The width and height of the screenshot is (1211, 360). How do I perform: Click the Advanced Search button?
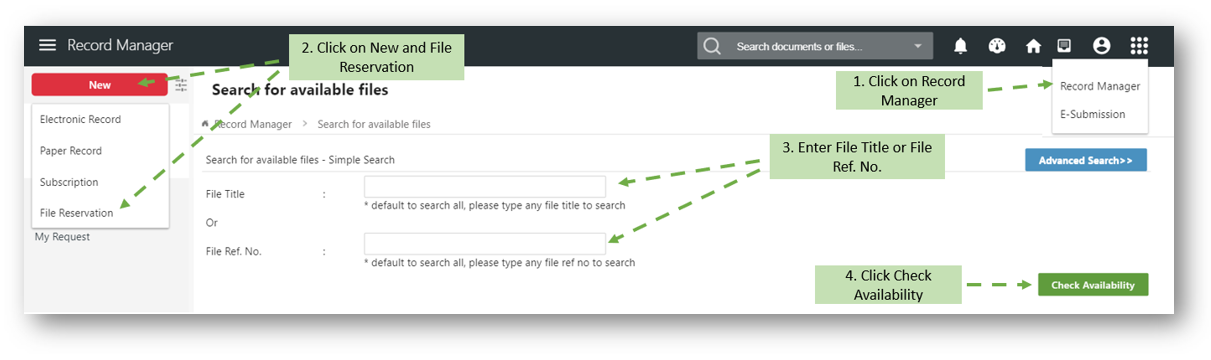pos(1085,160)
